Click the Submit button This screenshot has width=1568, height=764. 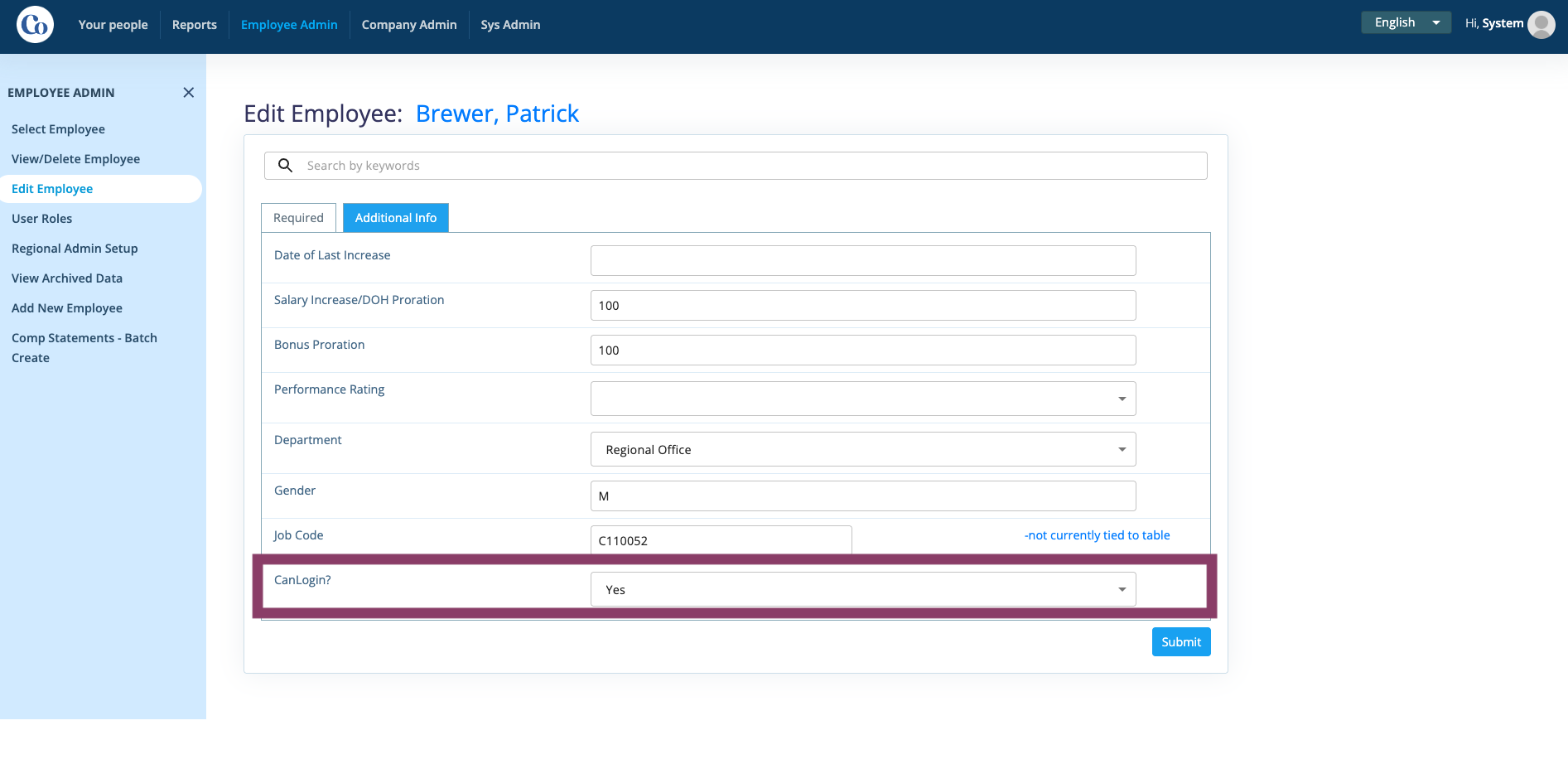[1181, 642]
